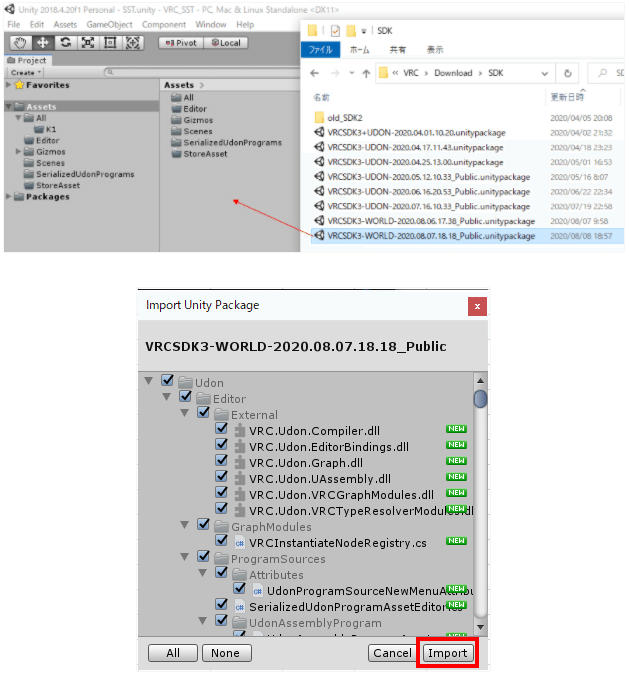Click the Cancel button in import dialog

[x=392, y=653]
